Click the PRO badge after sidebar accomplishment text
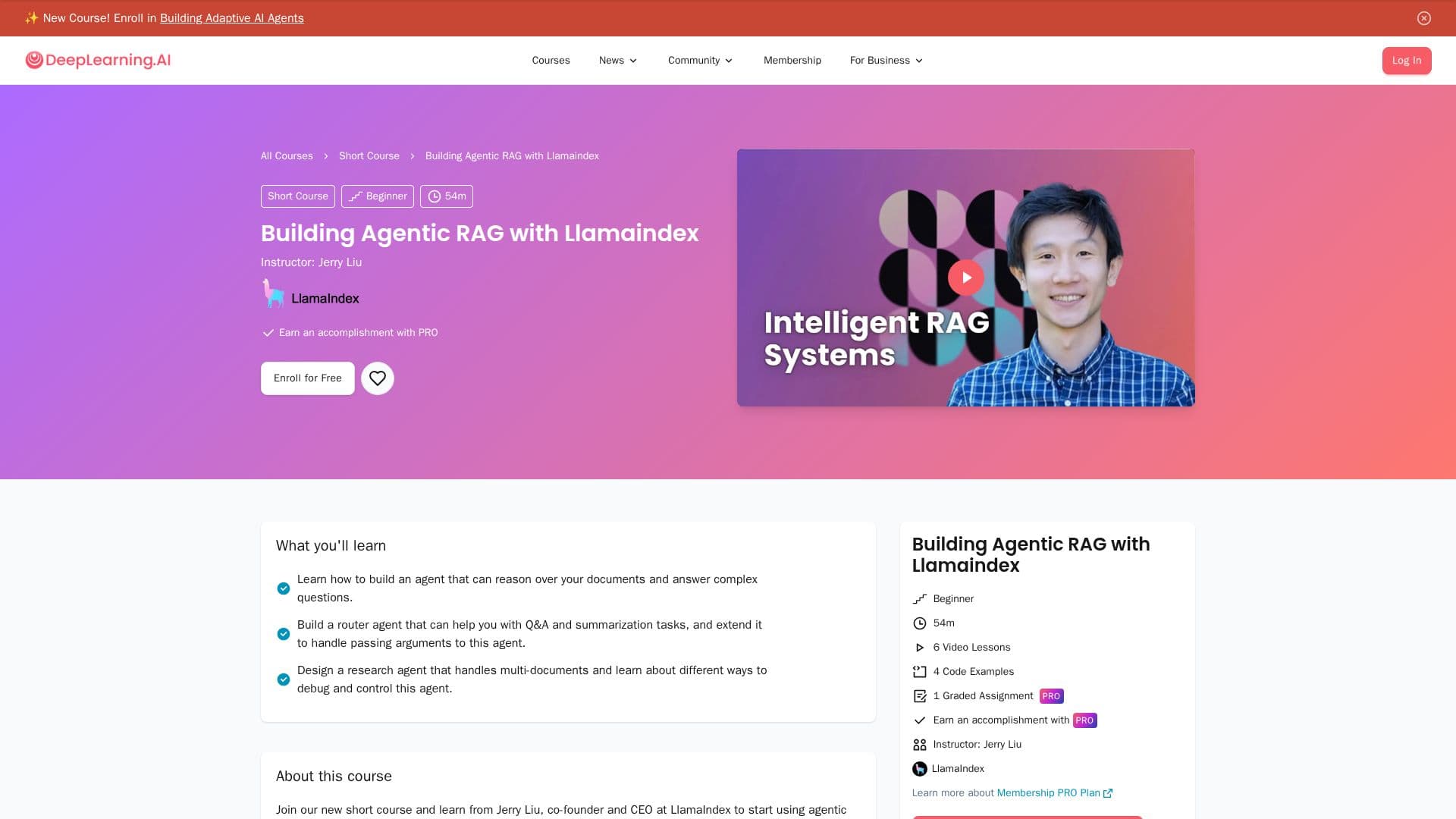 [x=1084, y=720]
